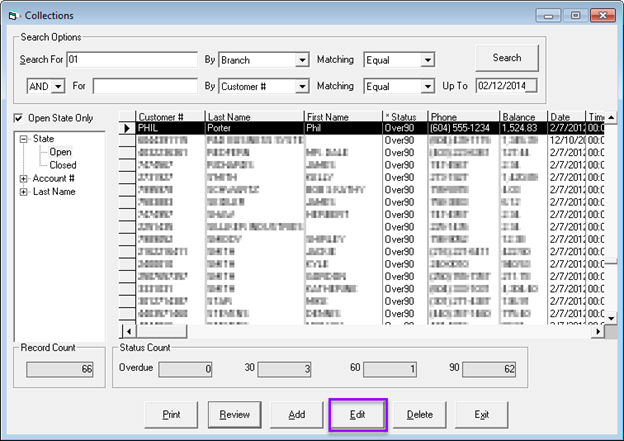
Task: Click the Review button
Action: click(234, 415)
